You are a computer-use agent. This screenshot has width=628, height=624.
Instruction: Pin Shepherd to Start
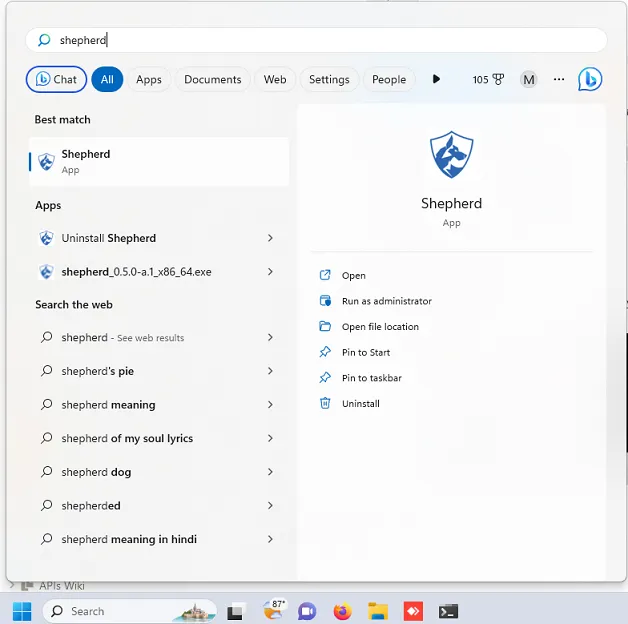(354, 352)
